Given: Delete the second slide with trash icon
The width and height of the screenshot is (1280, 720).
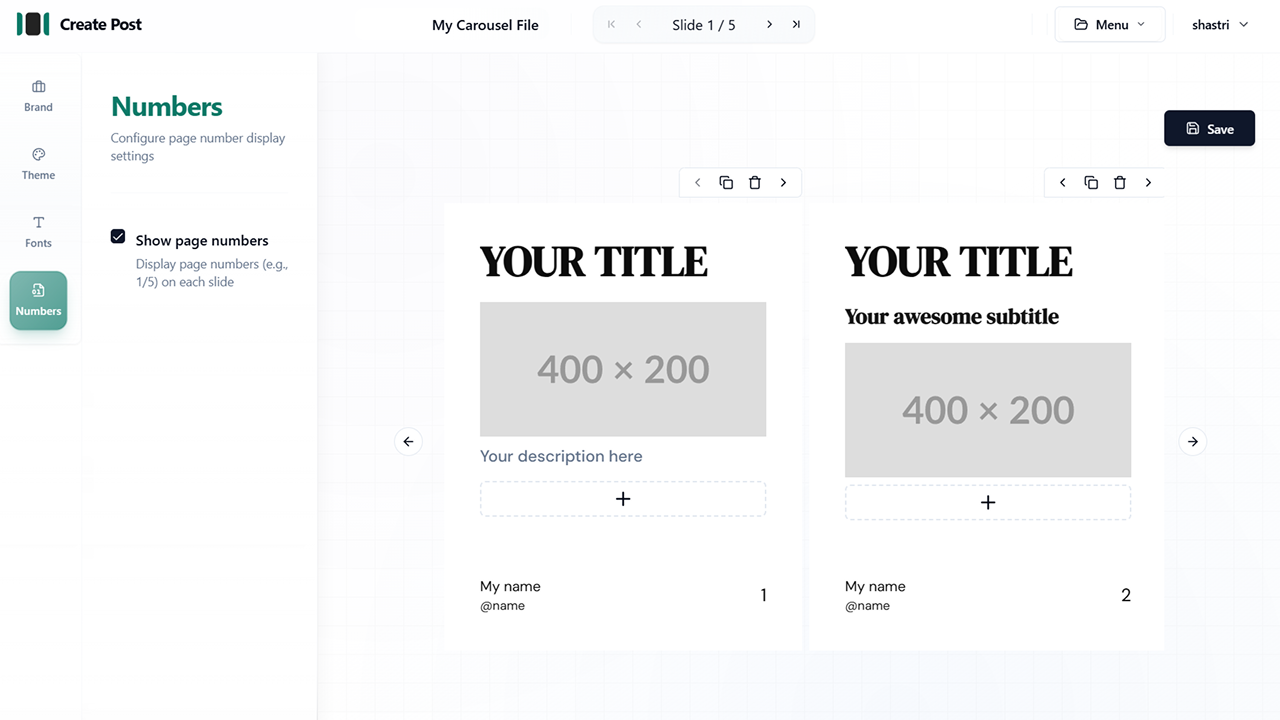Looking at the screenshot, I should 1120,183.
